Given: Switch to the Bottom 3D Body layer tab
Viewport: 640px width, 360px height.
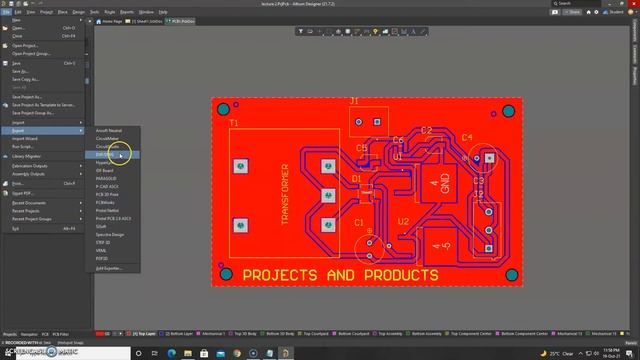Looking at the screenshot, I should (x=277, y=334).
